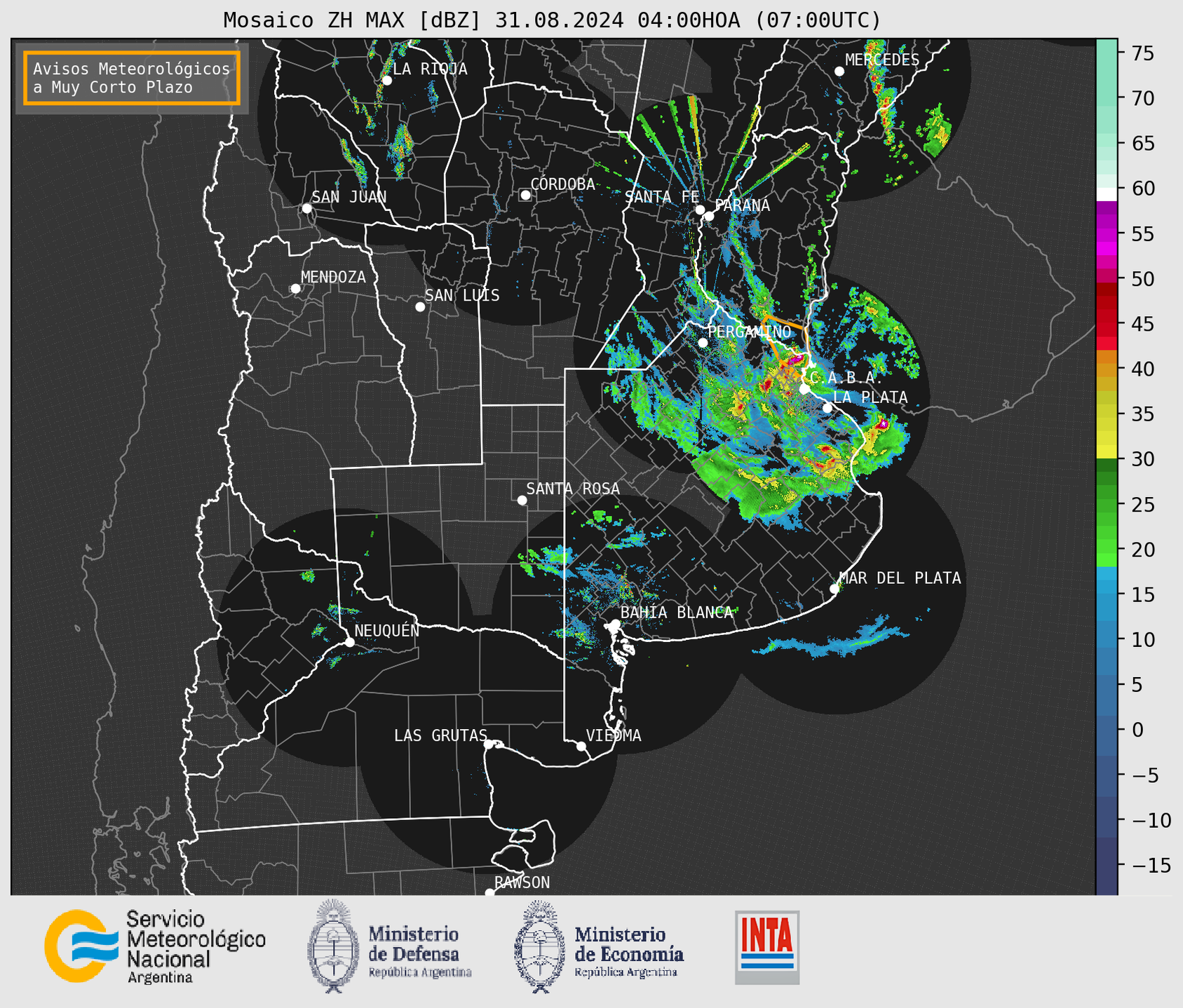Click the LA PLATA city marker dot
Screen dimensions: 1183x1008
click(827, 408)
